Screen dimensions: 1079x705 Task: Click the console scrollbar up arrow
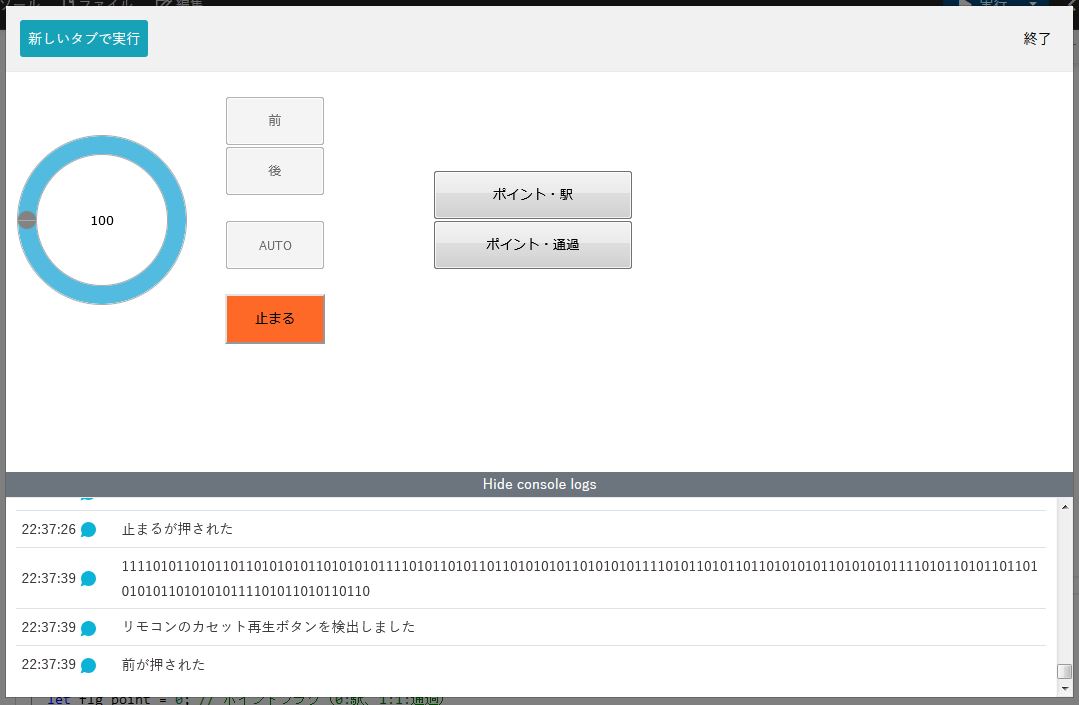click(1064, 505)
